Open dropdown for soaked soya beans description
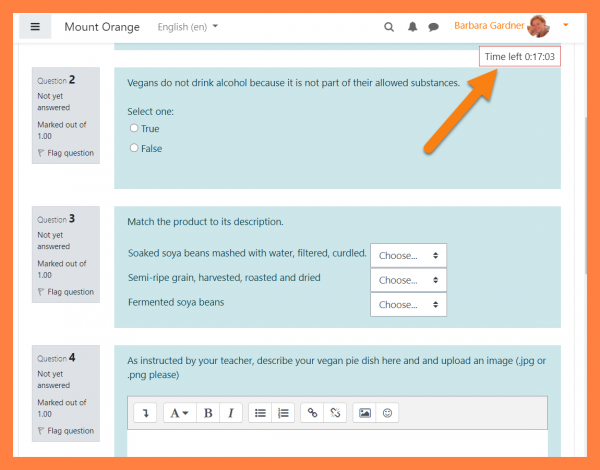The height and width of the screenshot is (470, 600). tap(408, 255)
